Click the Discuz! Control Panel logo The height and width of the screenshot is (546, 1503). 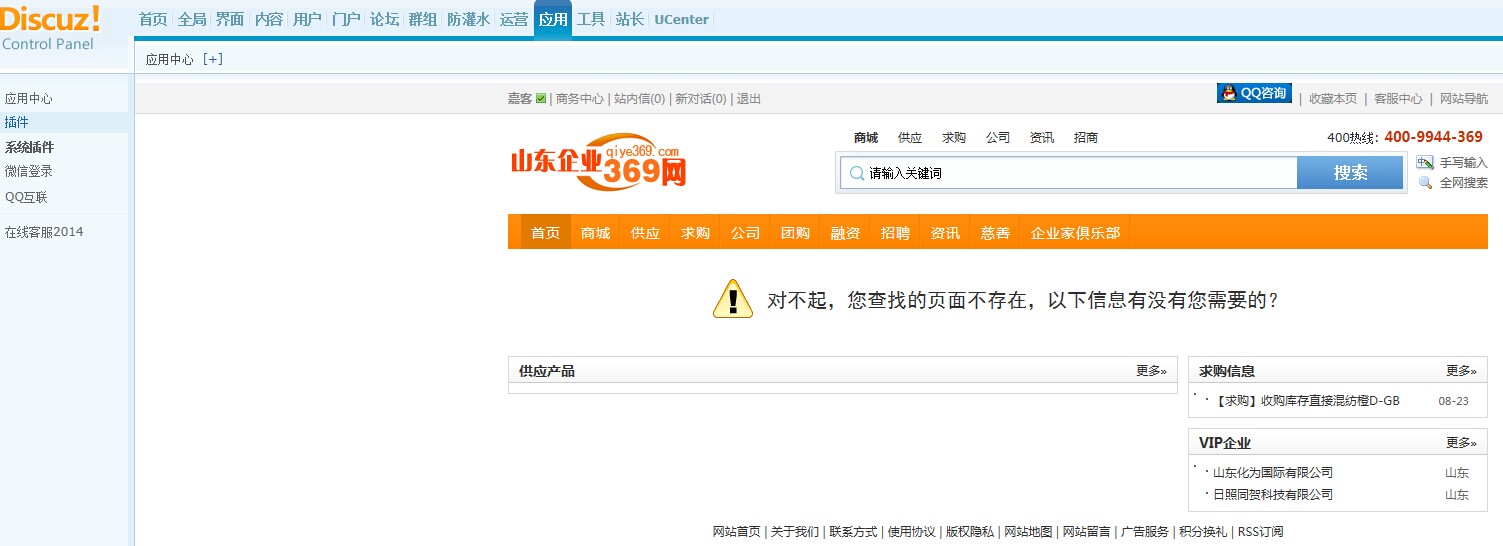[x=51, y=28]
